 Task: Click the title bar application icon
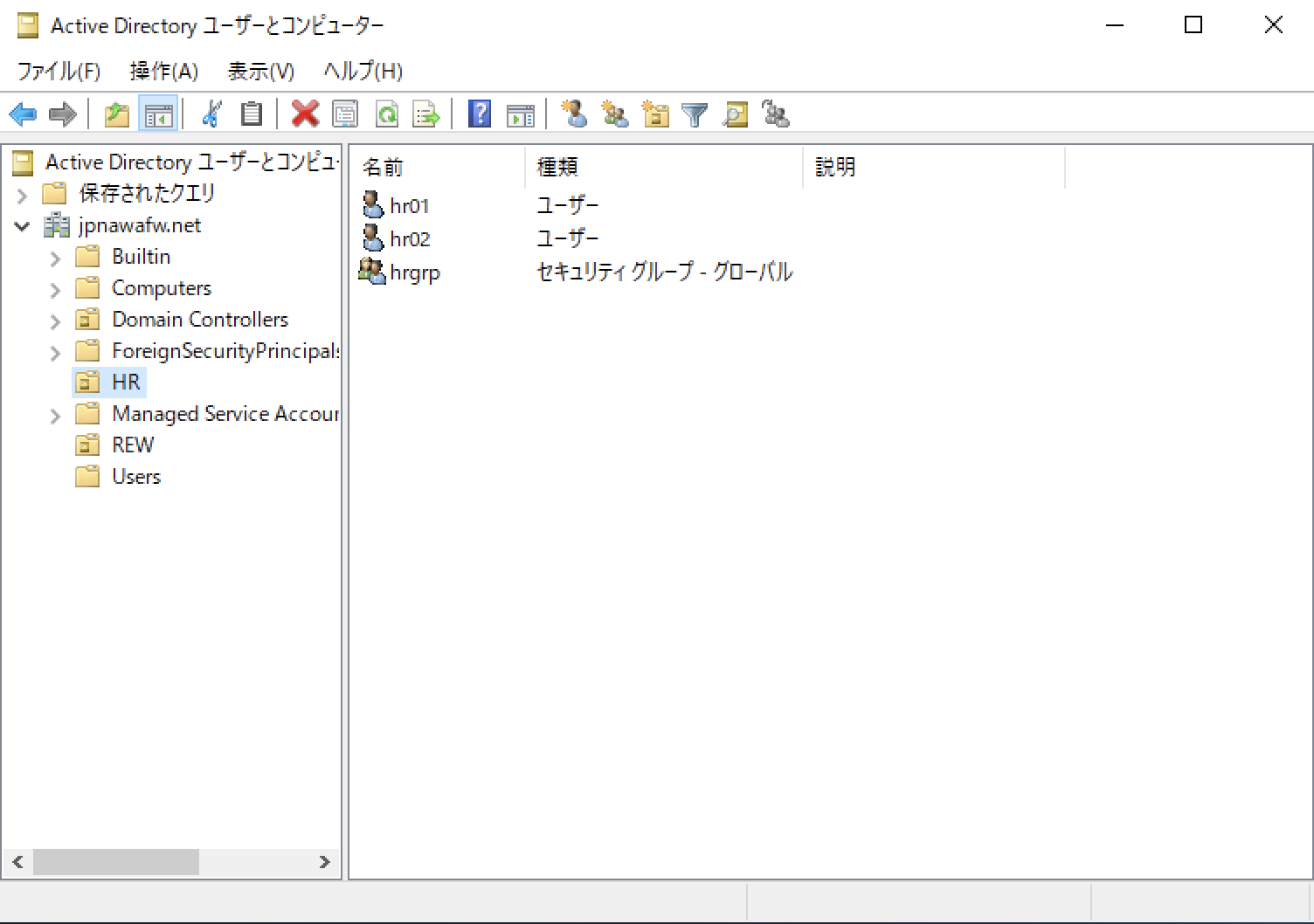[28, 26]
